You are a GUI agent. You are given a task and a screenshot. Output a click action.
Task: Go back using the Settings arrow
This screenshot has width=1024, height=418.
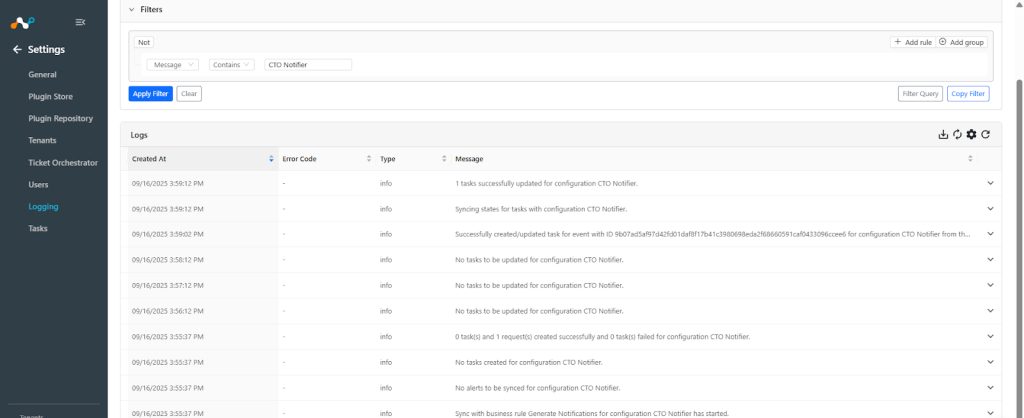pos(17,50)
